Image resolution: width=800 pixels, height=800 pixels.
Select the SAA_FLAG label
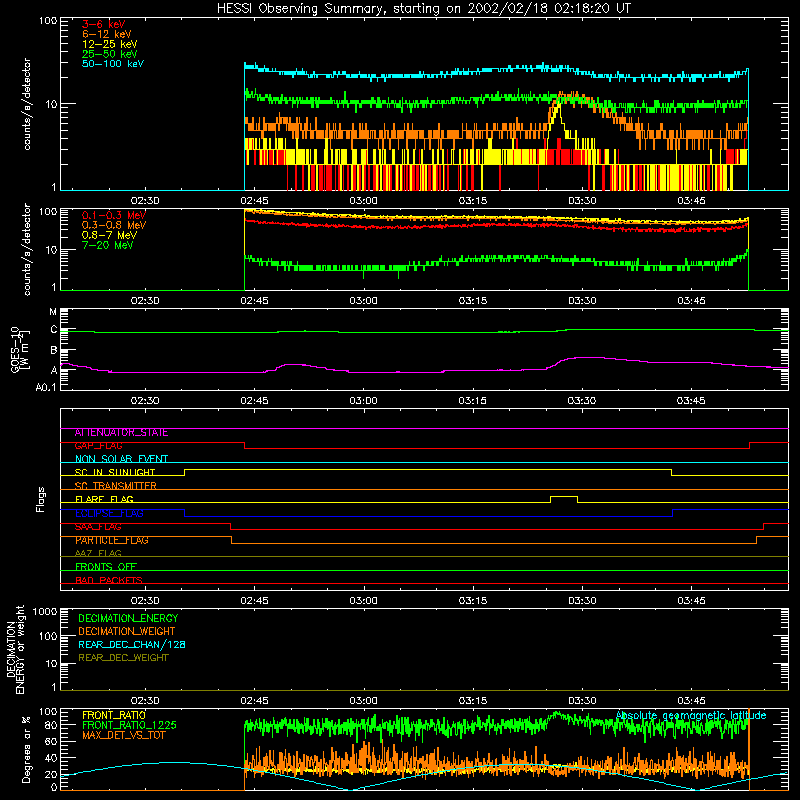click(x=98, y=527)
